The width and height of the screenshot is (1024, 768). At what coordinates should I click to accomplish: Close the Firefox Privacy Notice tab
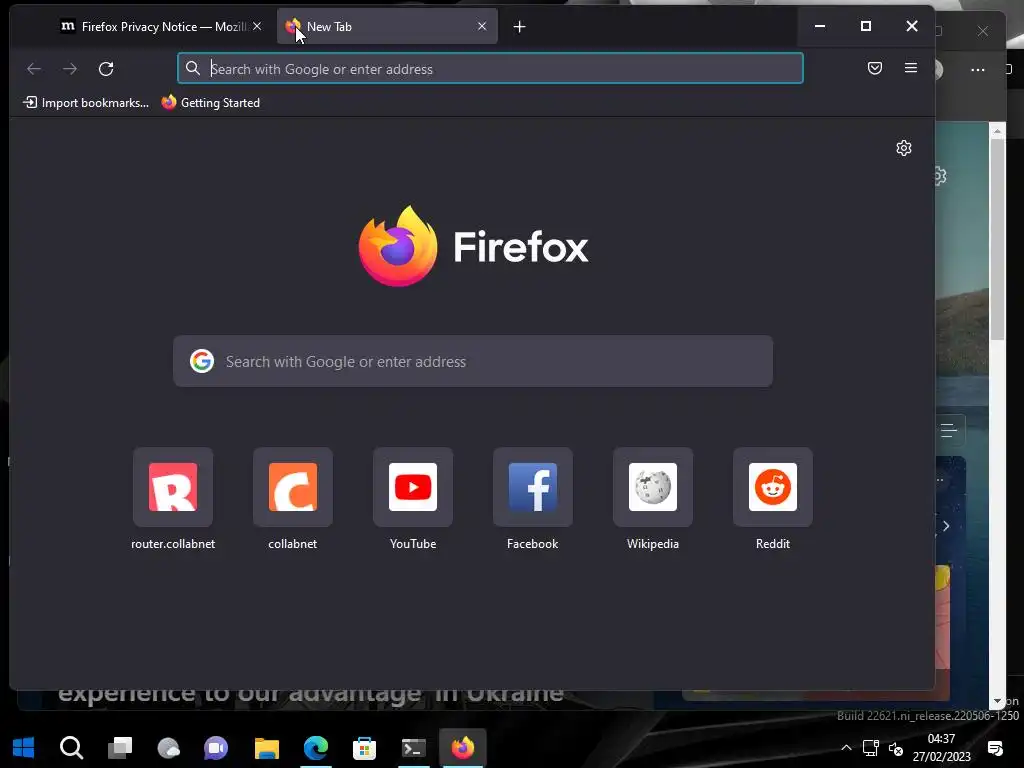point(257,26)
